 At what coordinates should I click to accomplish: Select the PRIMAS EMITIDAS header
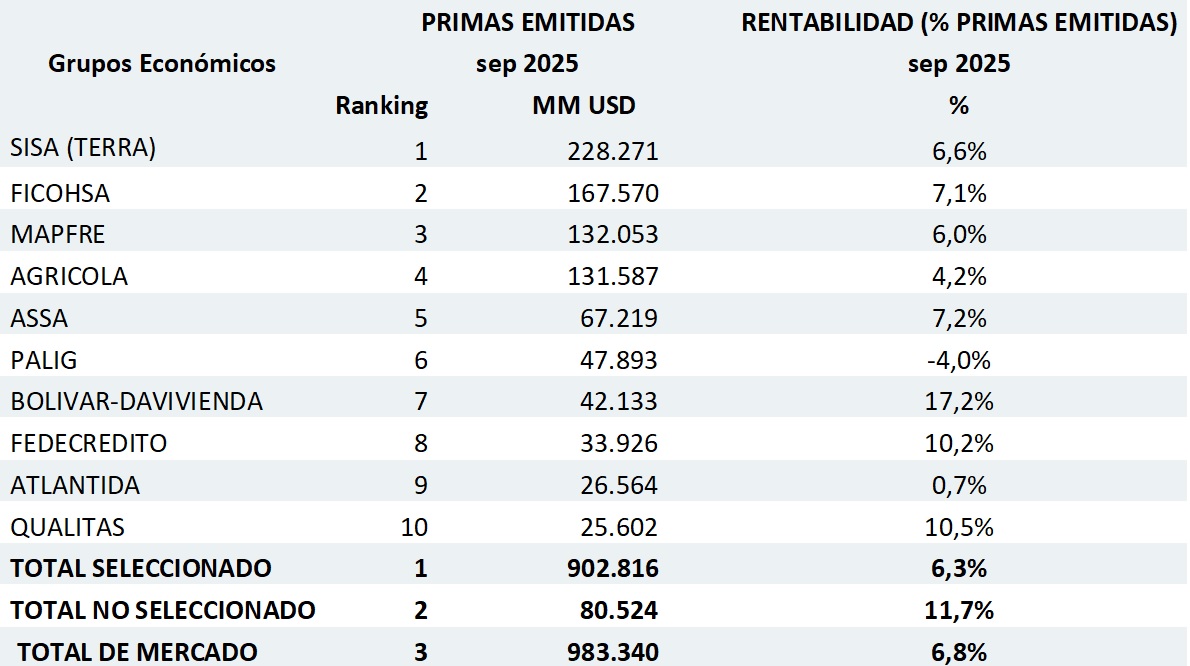click(528, 23)
